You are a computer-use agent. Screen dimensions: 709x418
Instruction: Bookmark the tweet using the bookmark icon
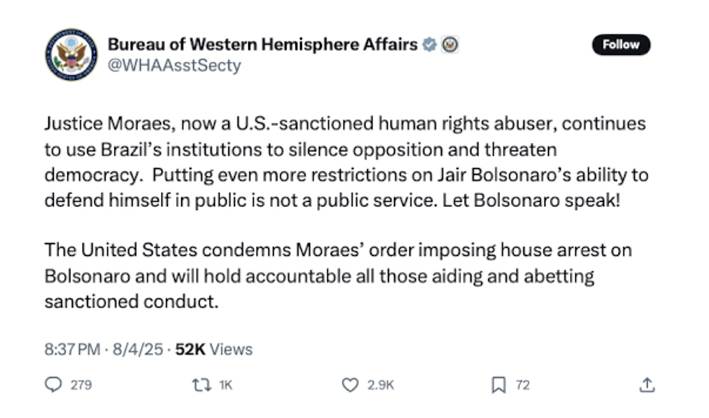[x=496, y=384]
